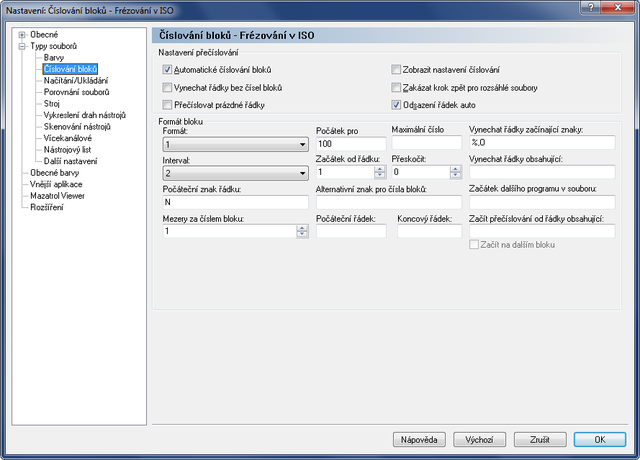640x460 pixels.
Task: Click the title bar help button
Action: [x=591, y=7]
